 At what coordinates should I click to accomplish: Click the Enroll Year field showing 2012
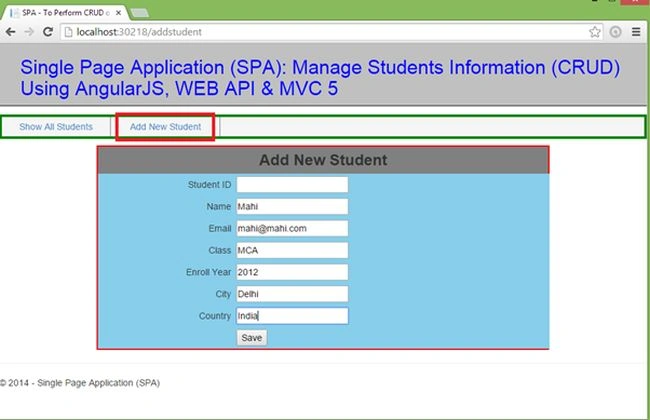292,272
